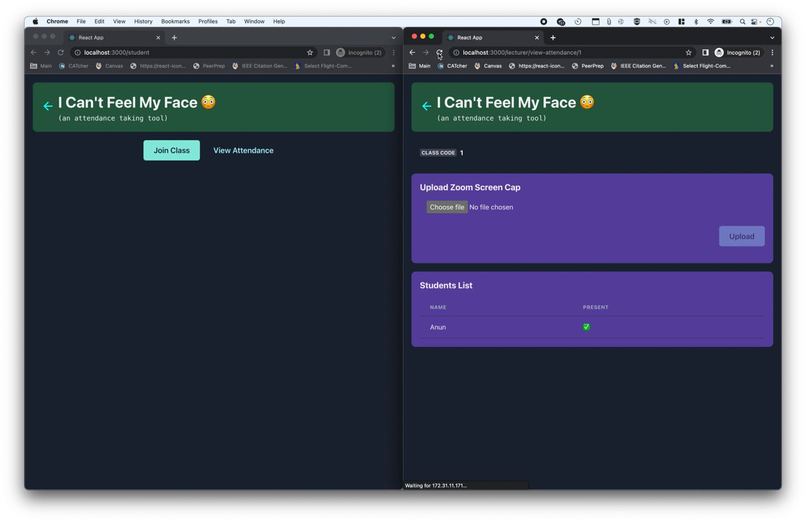Go forward in student browser window
Viewport: 806px width, 522px height.
coord(47,52)
